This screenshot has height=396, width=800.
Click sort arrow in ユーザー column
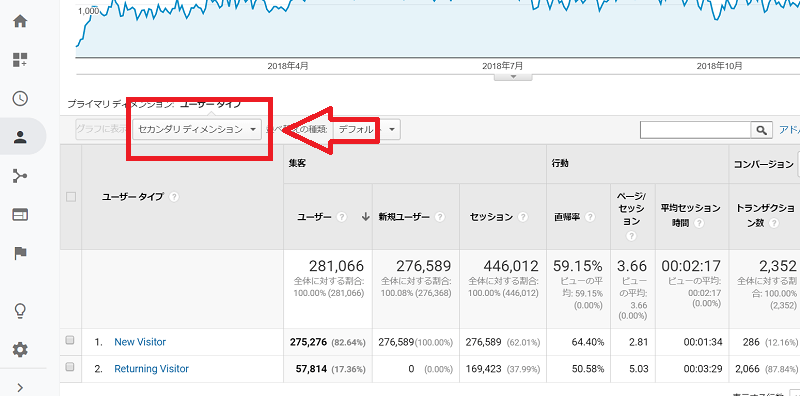pos(365,217)
